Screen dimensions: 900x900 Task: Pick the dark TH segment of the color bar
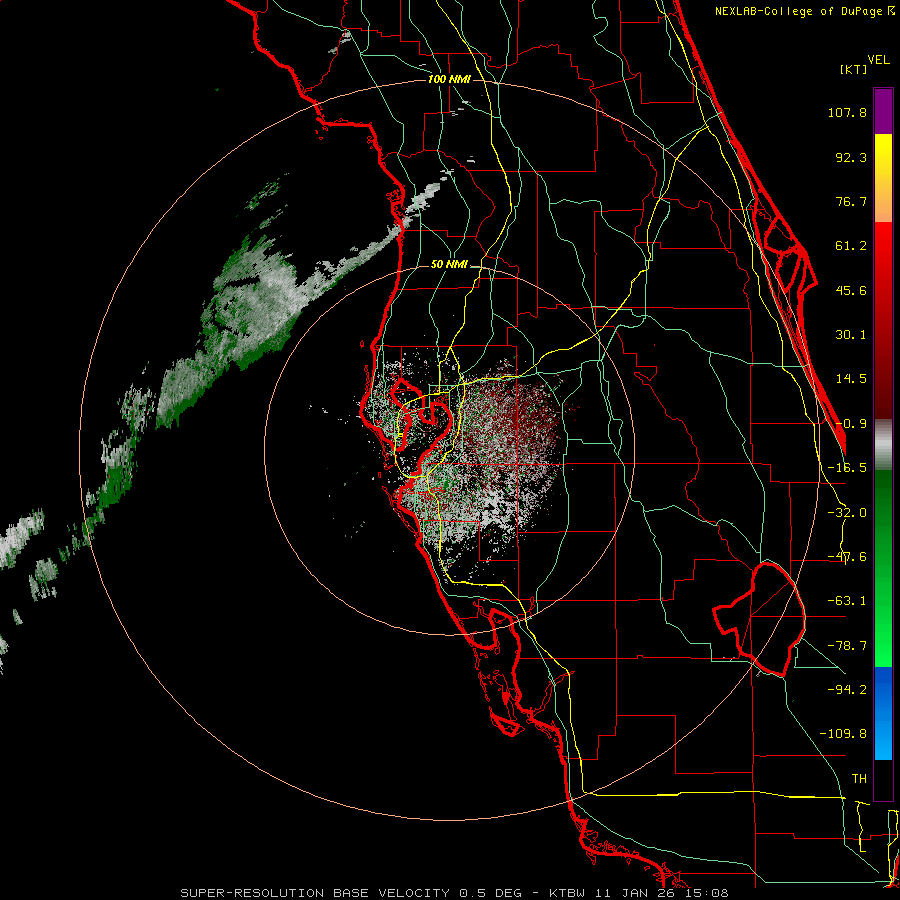[883, 779]
